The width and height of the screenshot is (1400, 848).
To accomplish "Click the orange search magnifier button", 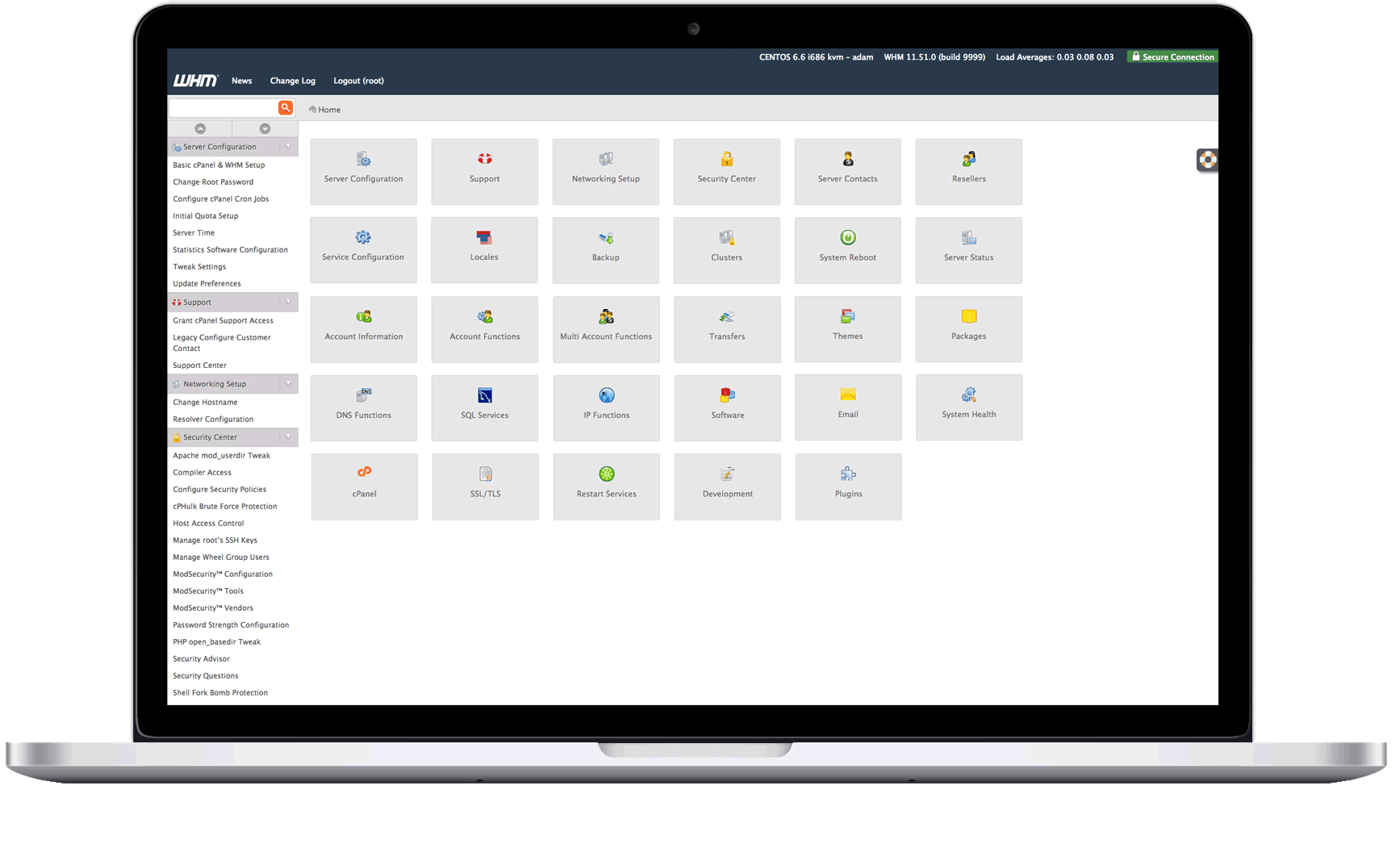I will click(x=286, y=107).
